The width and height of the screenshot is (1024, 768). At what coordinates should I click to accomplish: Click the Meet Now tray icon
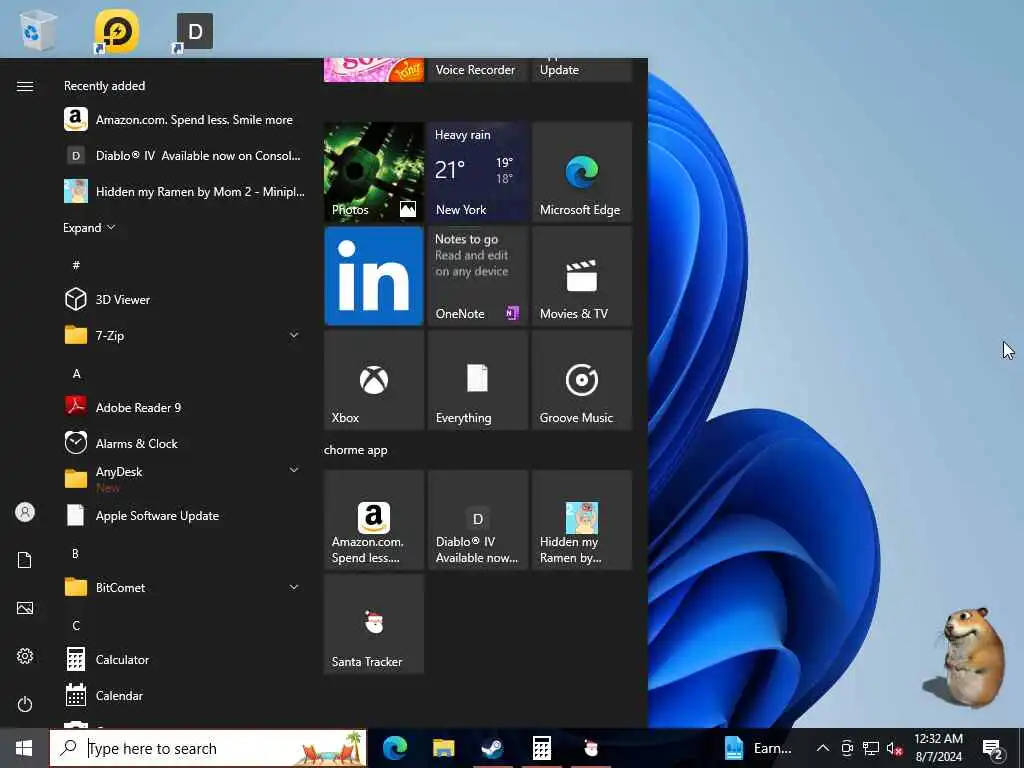coord(847,748)
